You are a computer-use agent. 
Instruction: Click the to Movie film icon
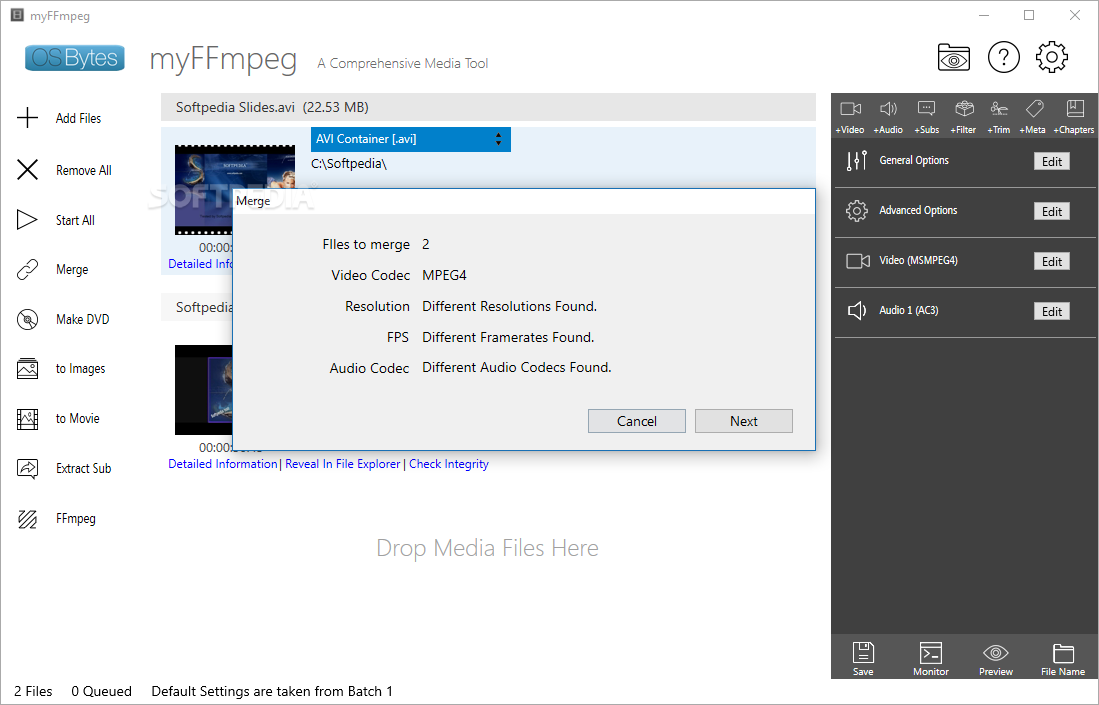(x=27, y=419)
